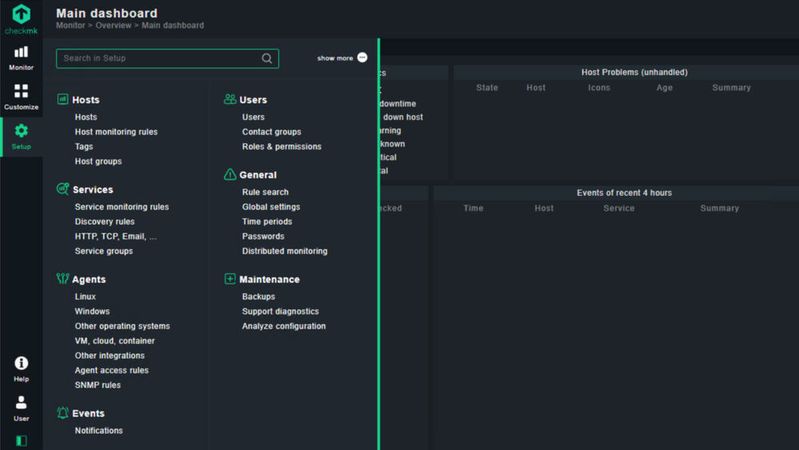Click Time column in Events table
The width and height of the screenshot is (799, 450).
[x=473, y=208]
